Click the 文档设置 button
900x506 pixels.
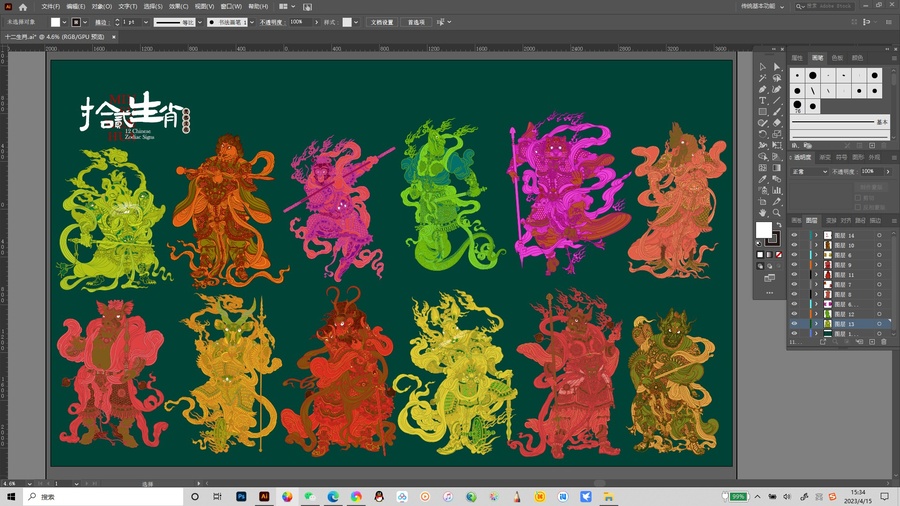pyautogui.click(x=382, y=22)
